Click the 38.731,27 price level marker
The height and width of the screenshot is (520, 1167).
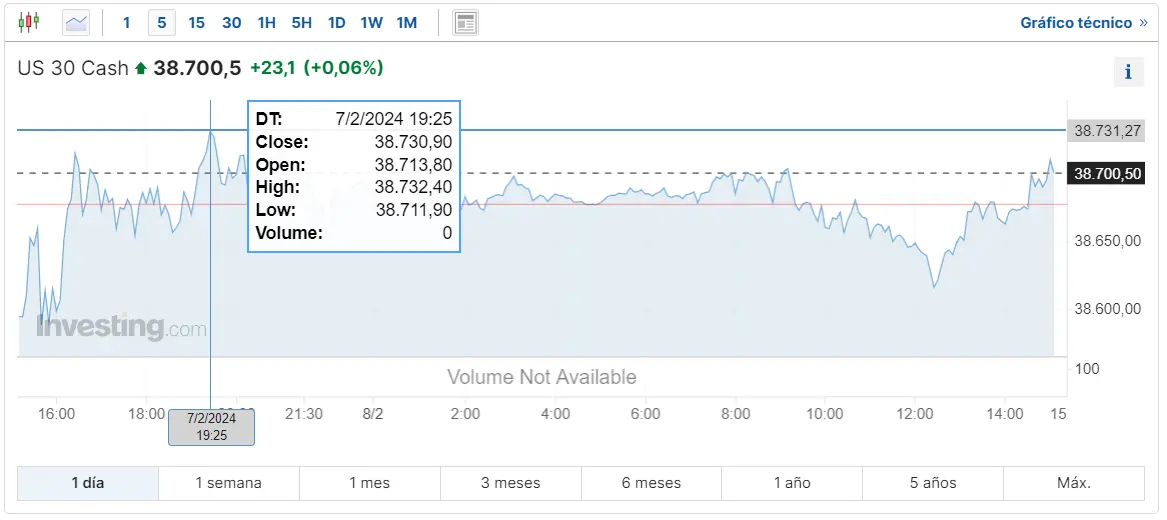[1107, 131]
